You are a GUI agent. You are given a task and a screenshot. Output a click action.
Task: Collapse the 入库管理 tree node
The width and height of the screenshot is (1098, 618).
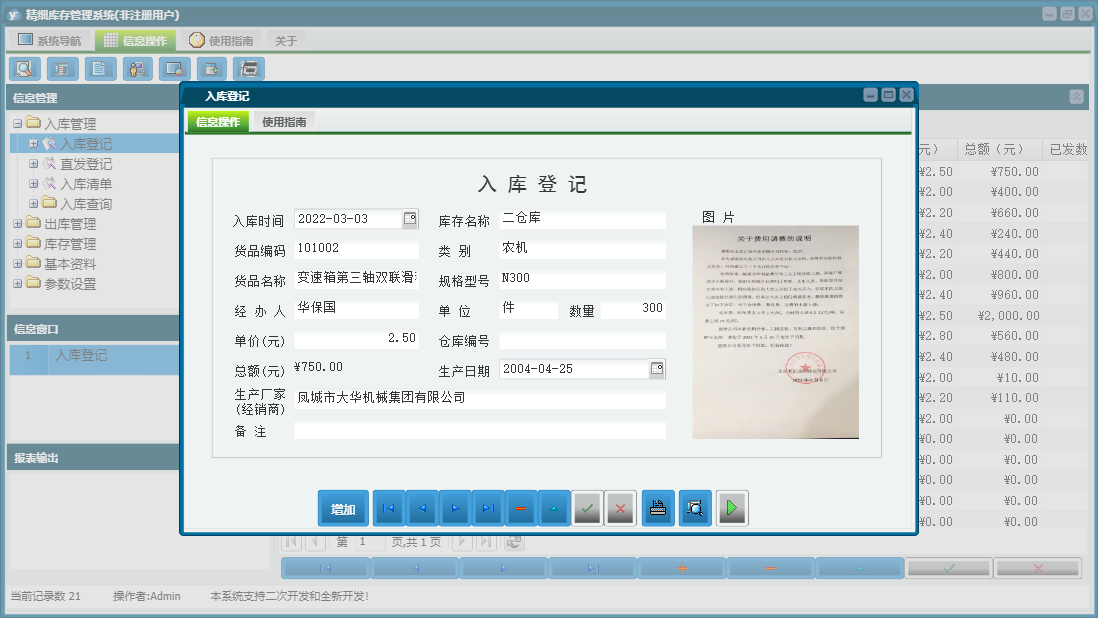coord(18,124)
